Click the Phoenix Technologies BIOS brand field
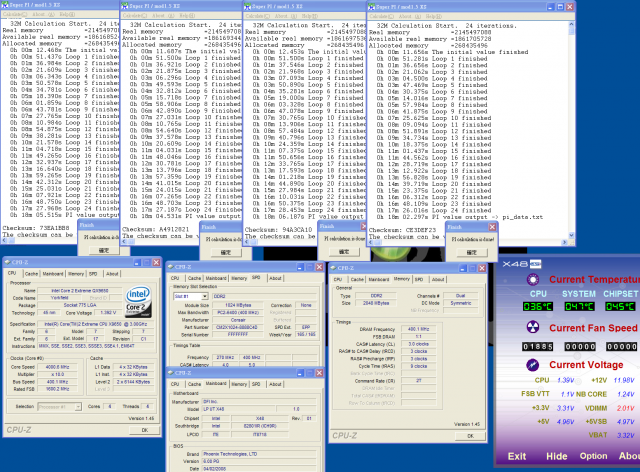 click(x=259, y=454)
